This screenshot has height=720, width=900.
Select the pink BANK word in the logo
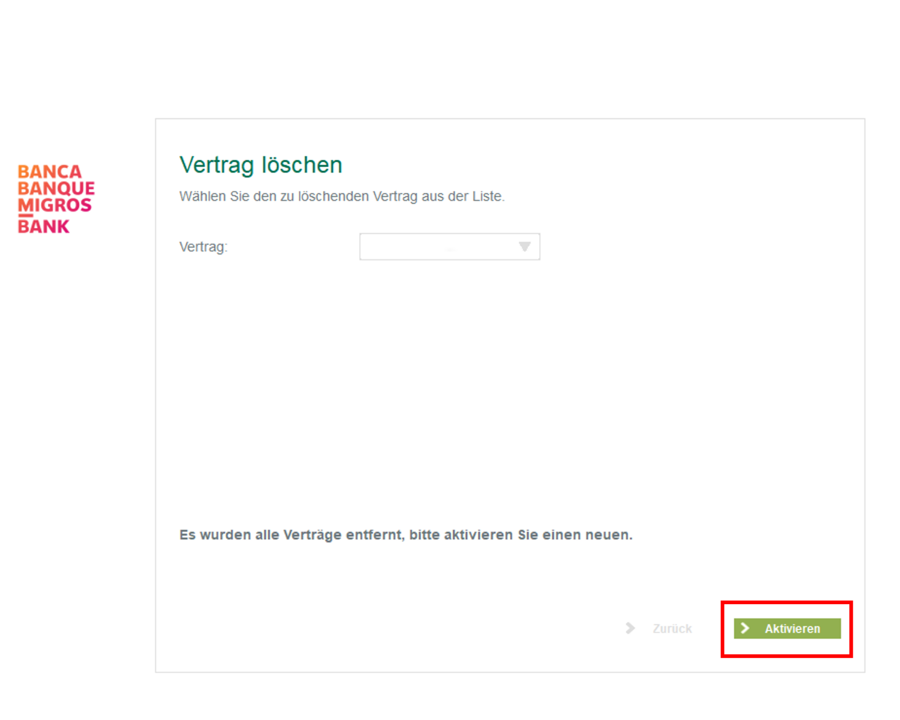click(43, 227)
